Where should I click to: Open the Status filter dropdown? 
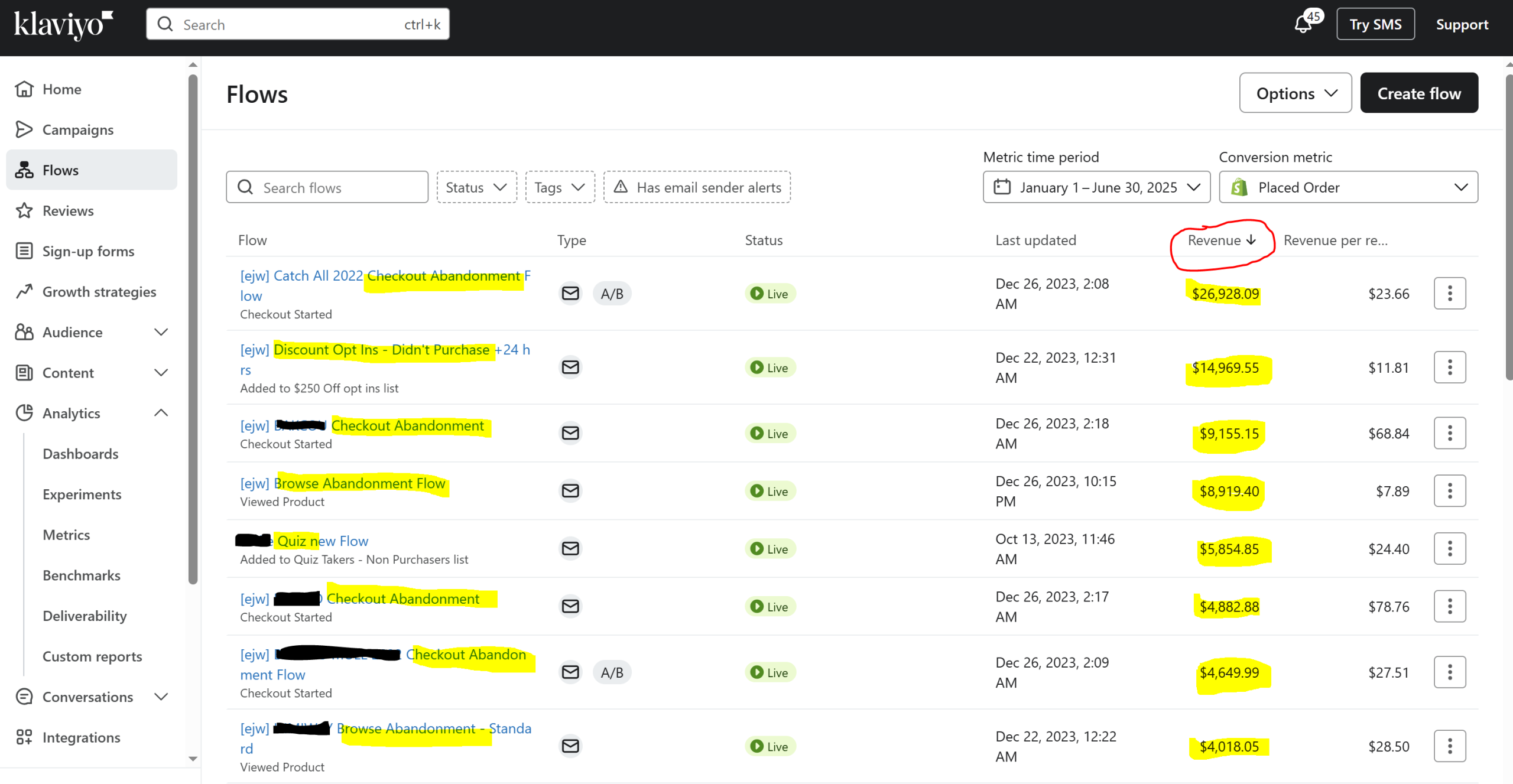coord(476,187)
